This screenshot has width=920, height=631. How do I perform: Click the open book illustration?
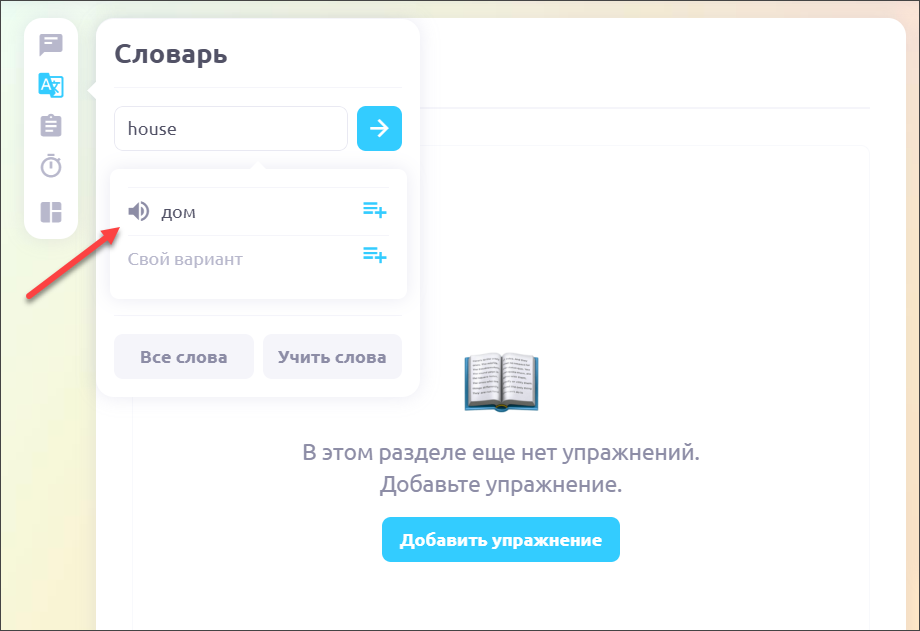501,381
